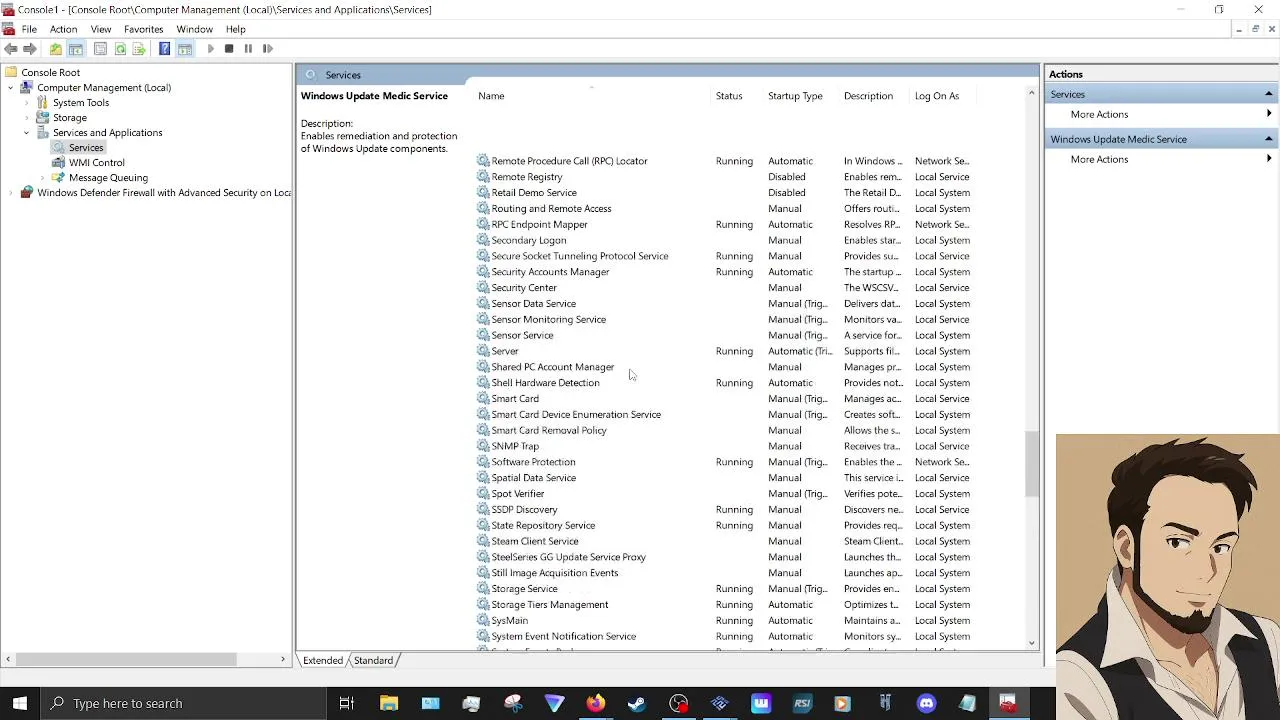Select the Security Center service row
The height and width of the screenshot is (720, 1280).
(x=724, y=287)
